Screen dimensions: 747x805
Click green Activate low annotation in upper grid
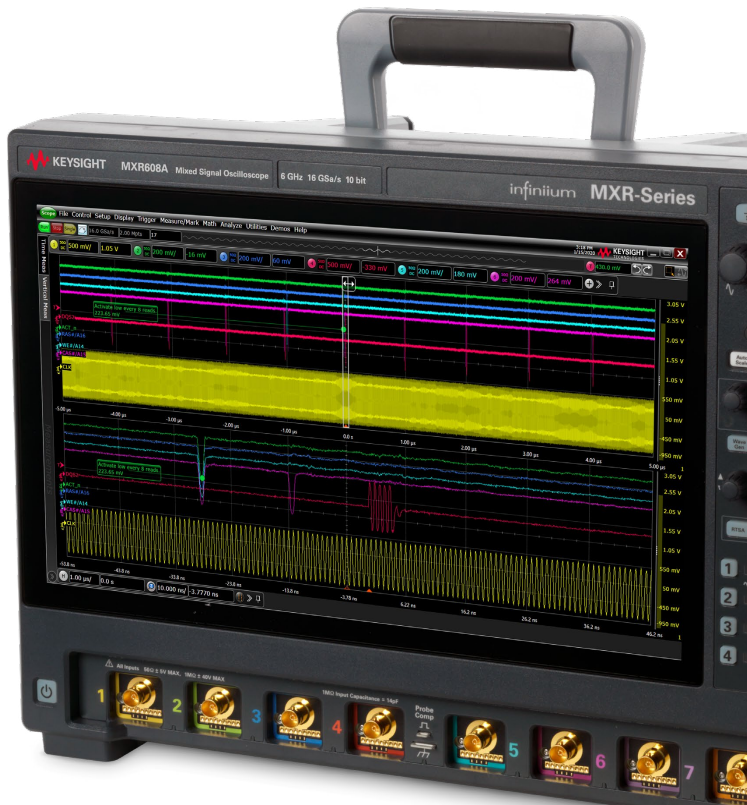[125, 311]
